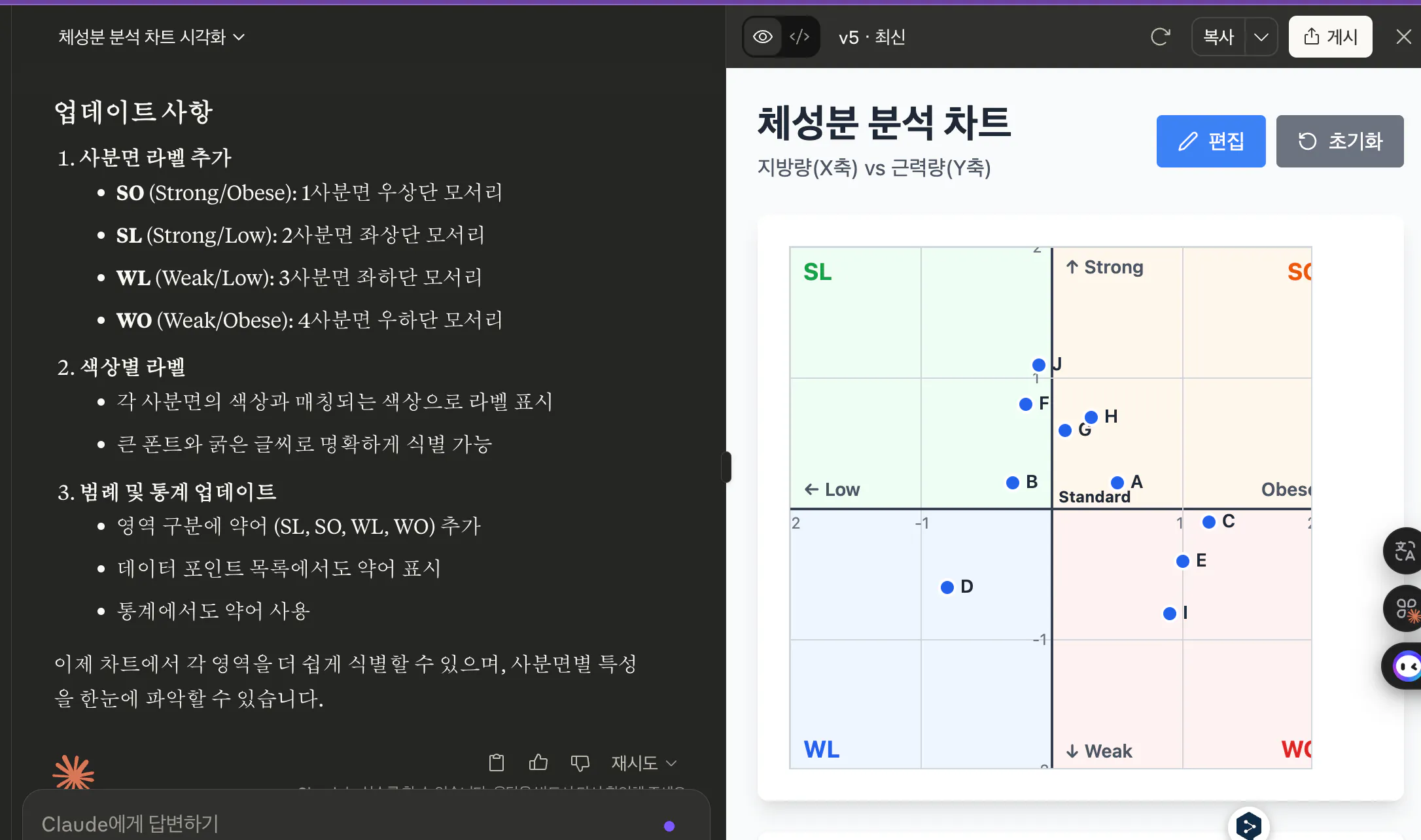Click the apps grid floating icon

click(1404, 608)
